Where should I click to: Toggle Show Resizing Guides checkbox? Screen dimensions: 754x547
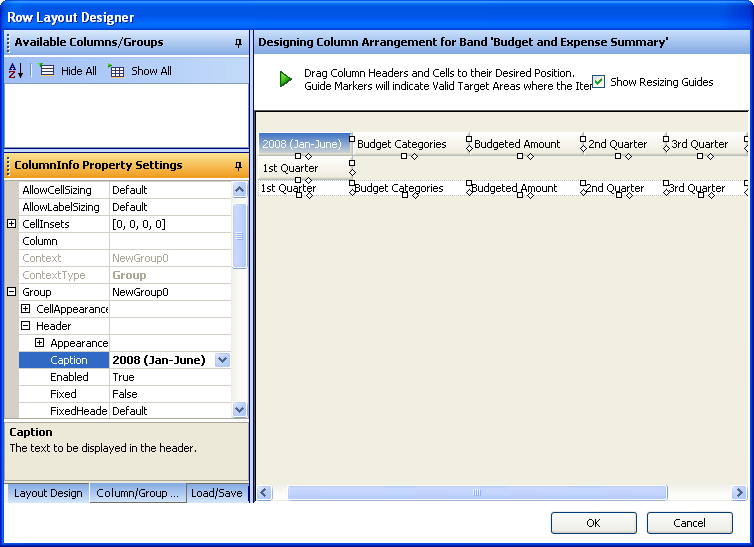tap(599, 81)
